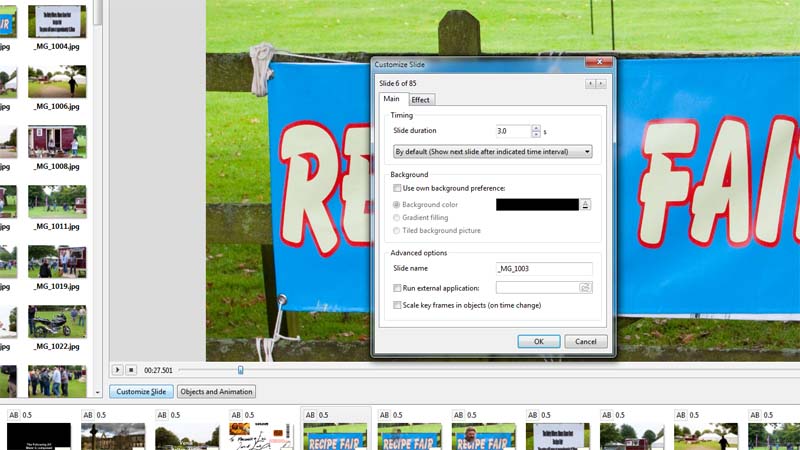The width and height of the screenshot is (800, 450).
Task: Click the _MG_1006.jpg file name label
Action: (x=56, y=106)
